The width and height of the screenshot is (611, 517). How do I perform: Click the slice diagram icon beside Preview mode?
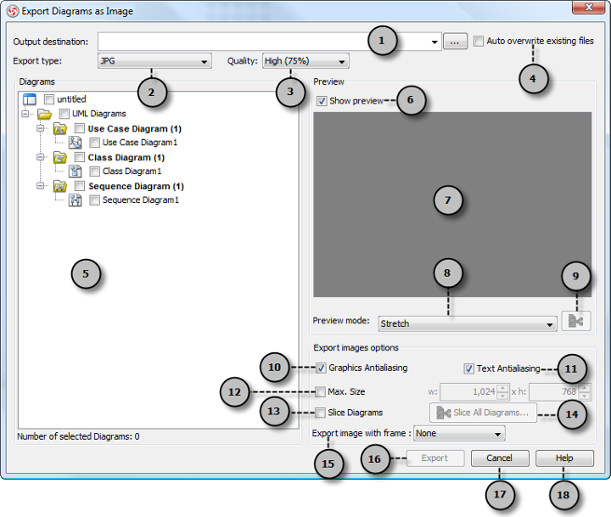[576, 321]
